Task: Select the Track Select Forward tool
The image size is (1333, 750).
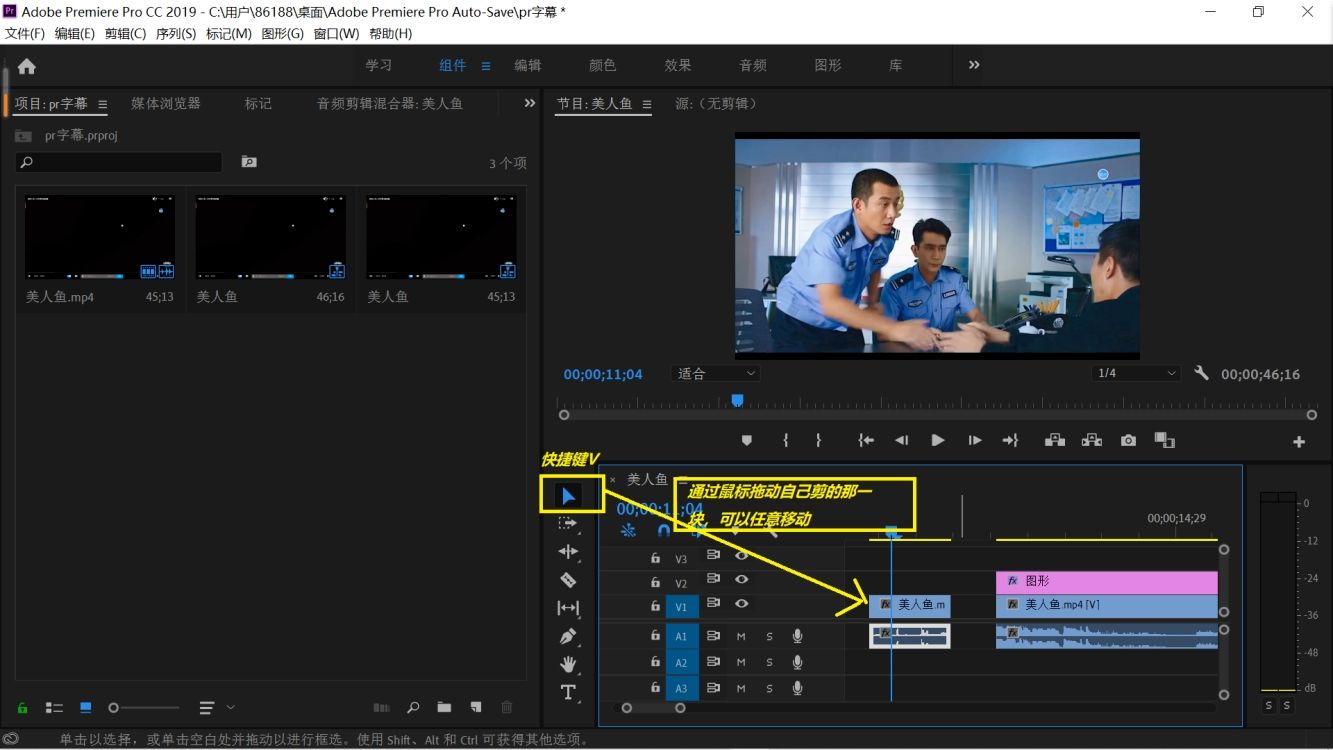Action: coord(568,523)
